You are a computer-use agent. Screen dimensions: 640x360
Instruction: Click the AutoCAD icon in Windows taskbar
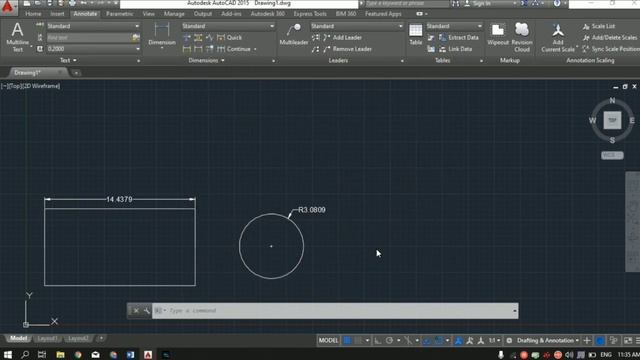tap(148, 355)
